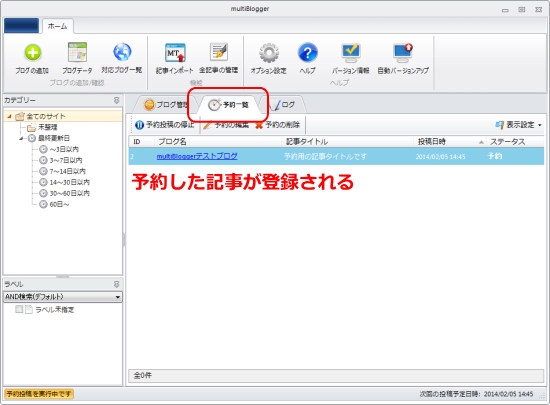
Task: Pin the ラベル panel
Action: pyautogui.click(x=116, y=284)
